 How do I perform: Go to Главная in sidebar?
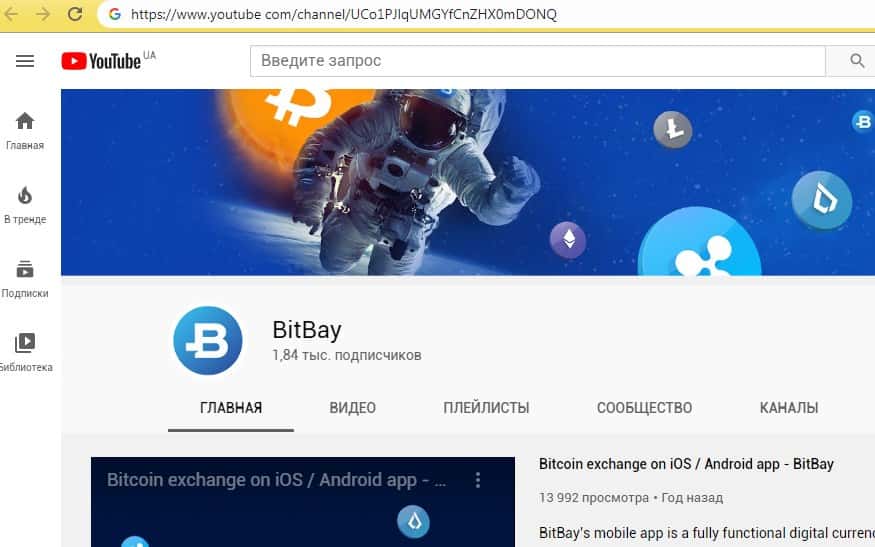point(25,131)
